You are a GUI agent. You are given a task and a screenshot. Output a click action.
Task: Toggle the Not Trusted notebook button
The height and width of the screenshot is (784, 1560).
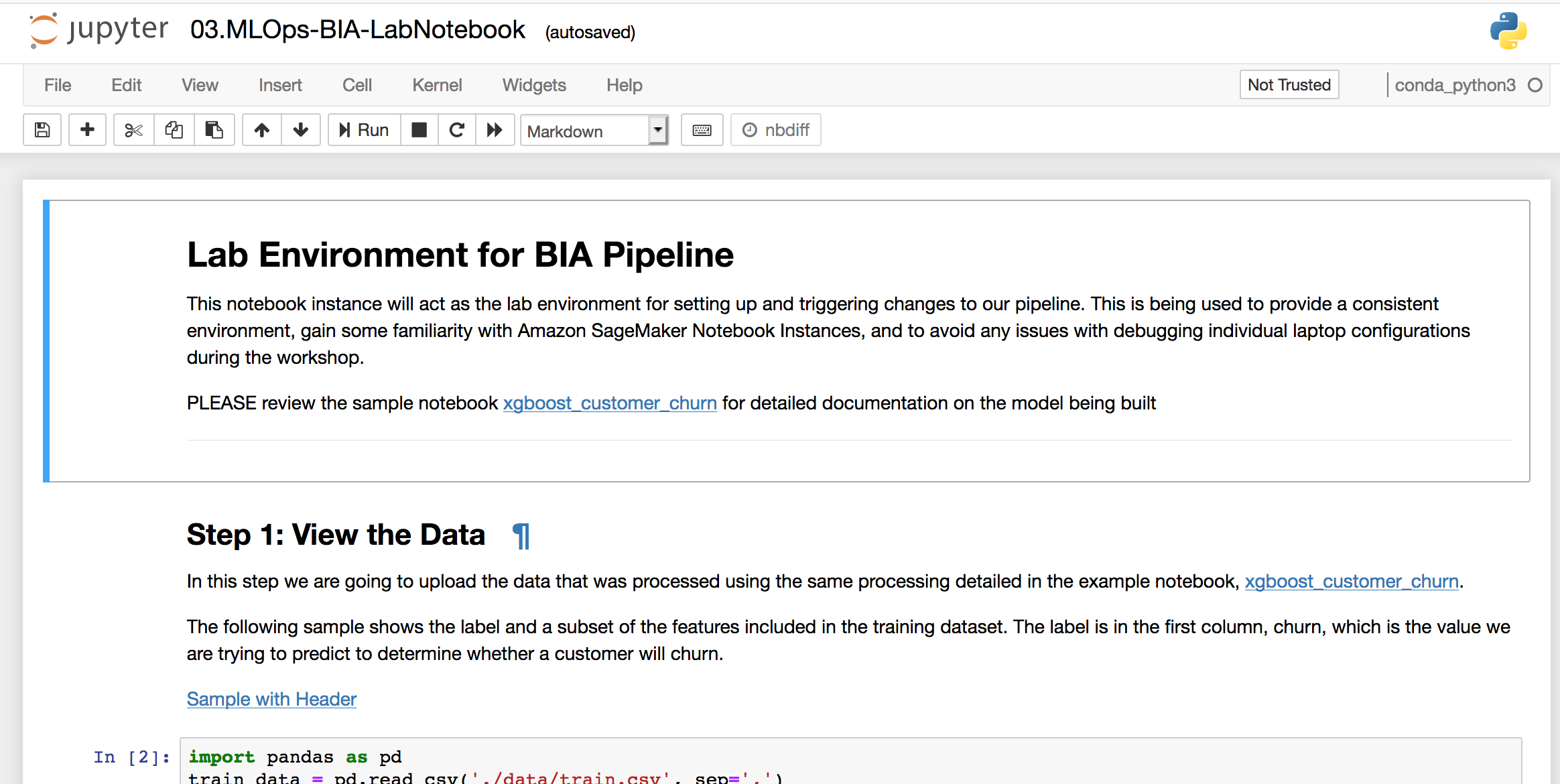tap(1289, 85)
